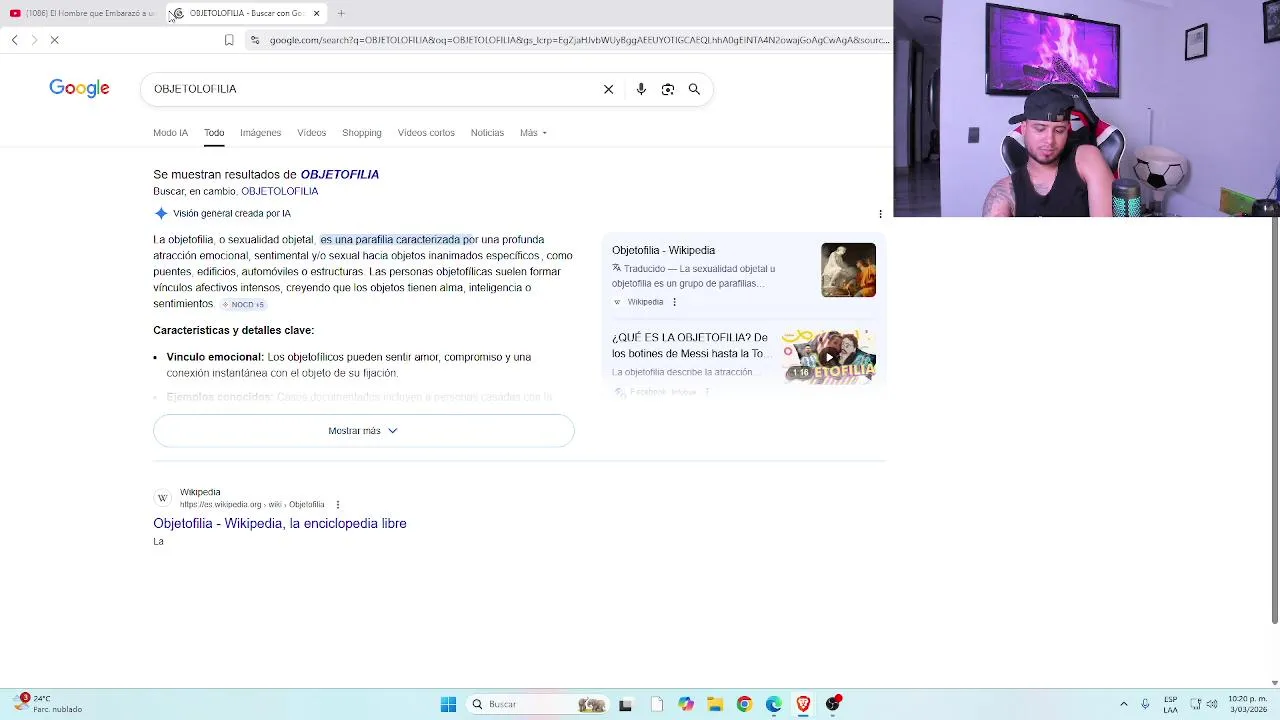Select the Todo results tab
Screen dimensions: 1280x720
click(214, 133)
